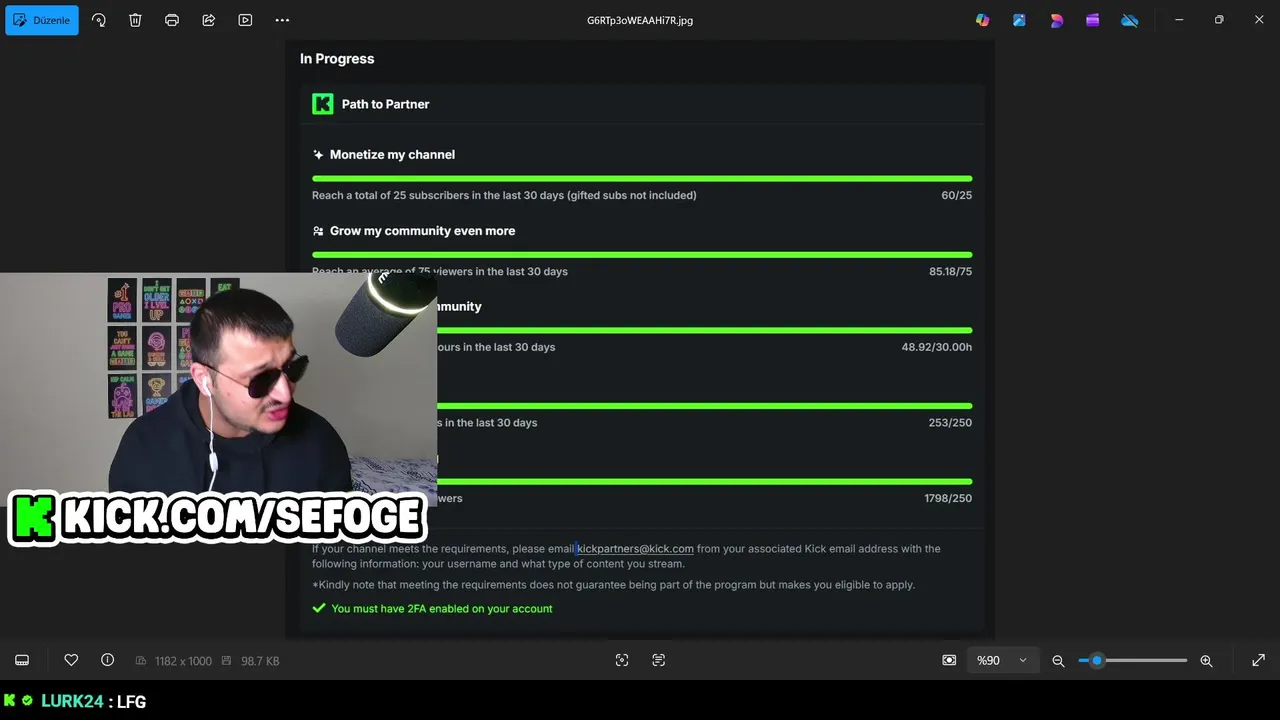Open the purple video editor icon
The image size is (1280, 720).
pyautogui.click(x=1092, y=20)
